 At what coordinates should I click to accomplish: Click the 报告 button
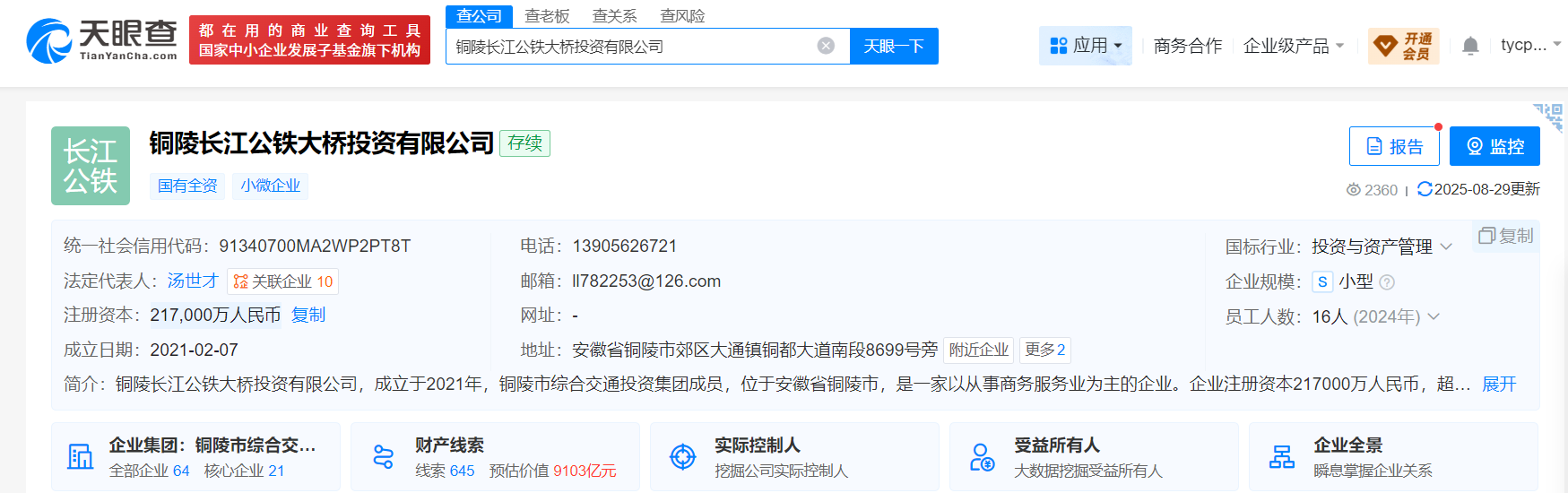click(1394, 146)
